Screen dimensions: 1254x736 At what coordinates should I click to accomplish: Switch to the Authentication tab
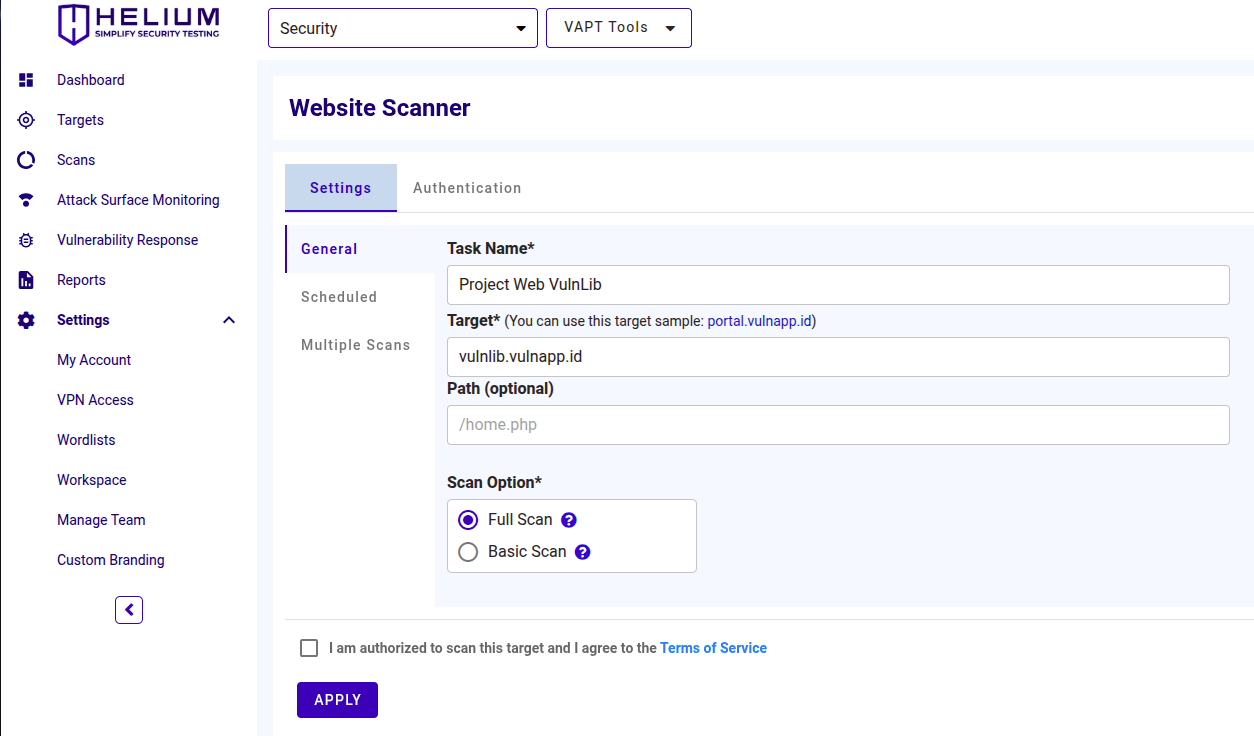[x=467, y=188]
